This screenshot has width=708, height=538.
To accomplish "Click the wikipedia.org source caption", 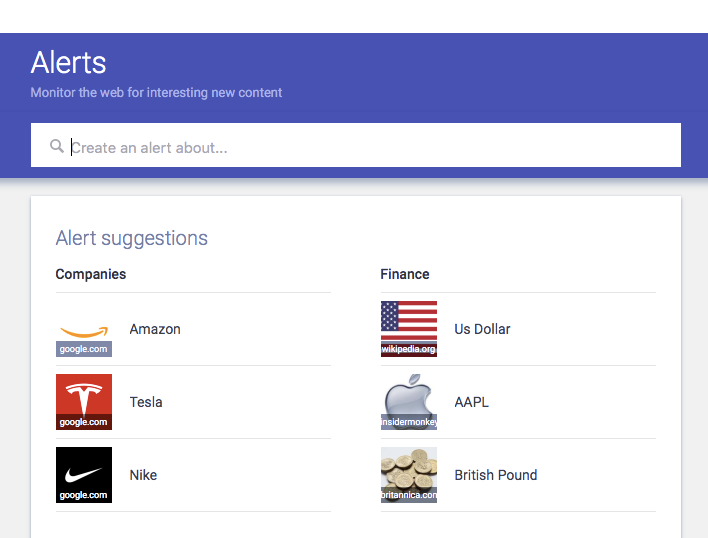I will coord(408,349).
